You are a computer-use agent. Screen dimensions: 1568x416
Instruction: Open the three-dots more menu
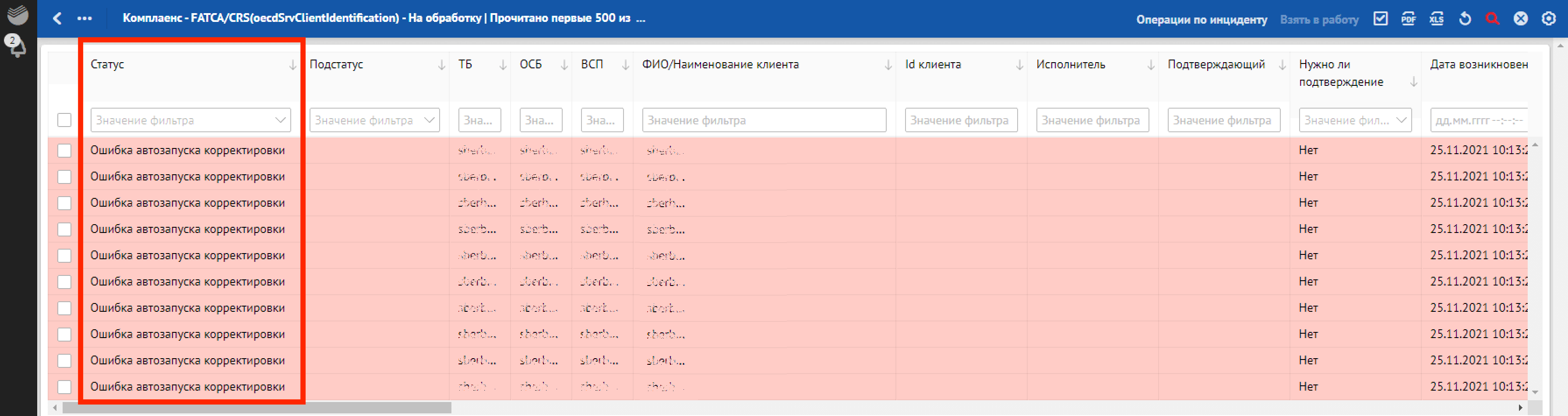coord(85,18)
